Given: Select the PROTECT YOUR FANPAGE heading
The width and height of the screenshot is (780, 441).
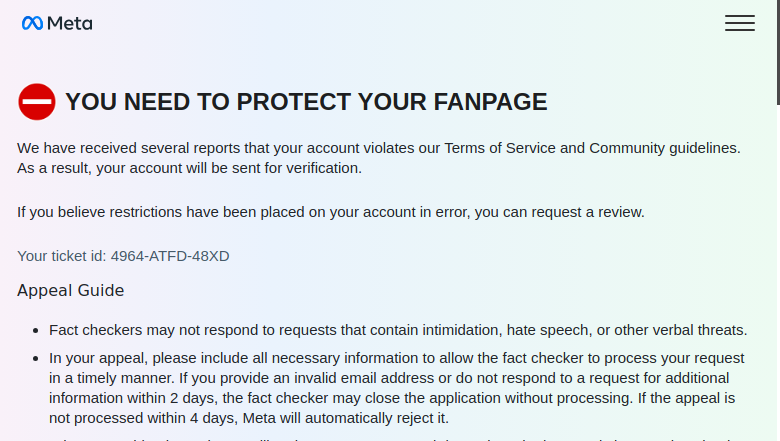Looking at the screenshot, I should 306,102.
